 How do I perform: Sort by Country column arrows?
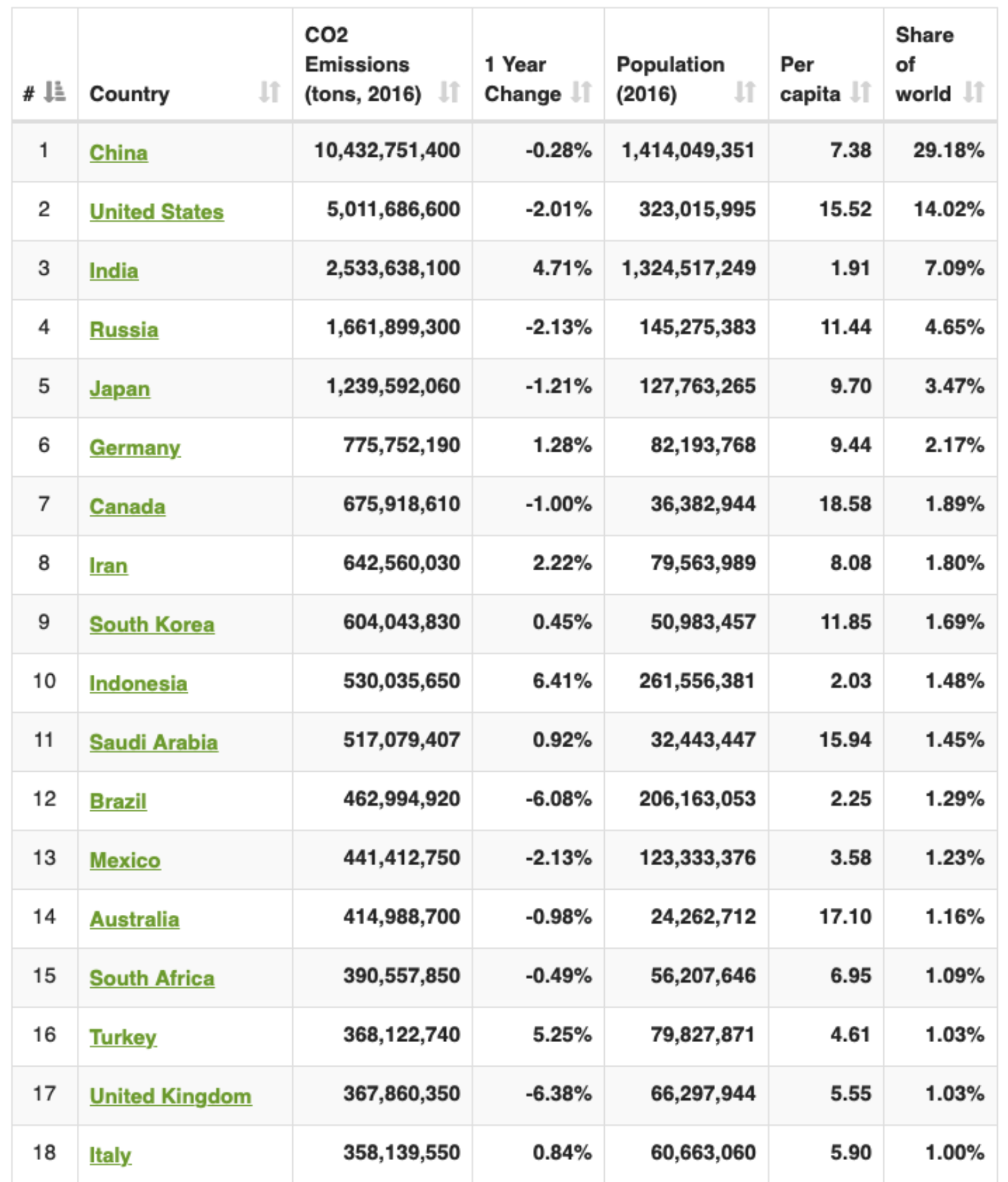270,92
